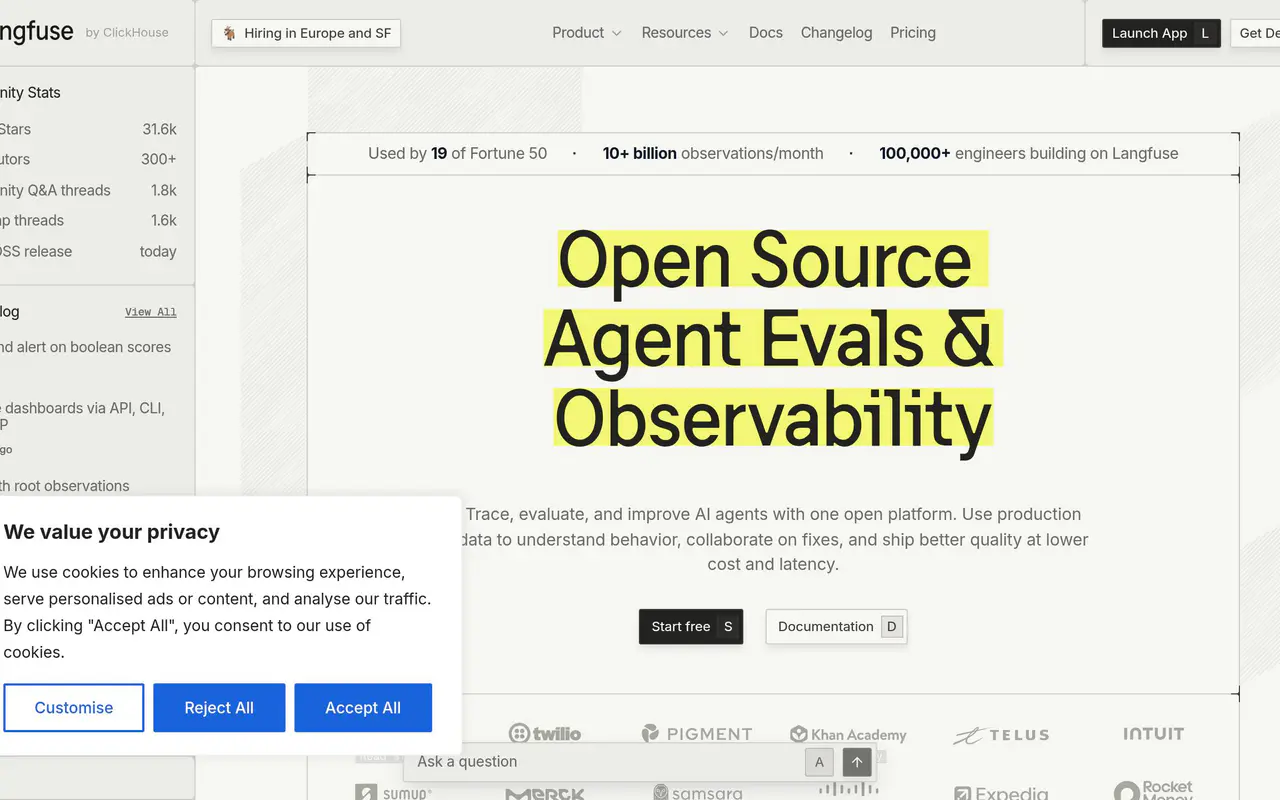Click the TELUS logo
This screenshot has width=1280, height=800.
click(1001, 735)
